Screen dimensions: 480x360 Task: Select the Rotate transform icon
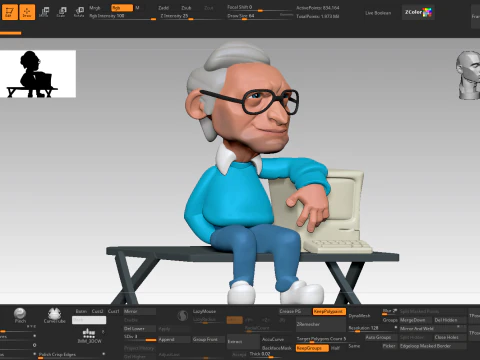coord(79,12)
